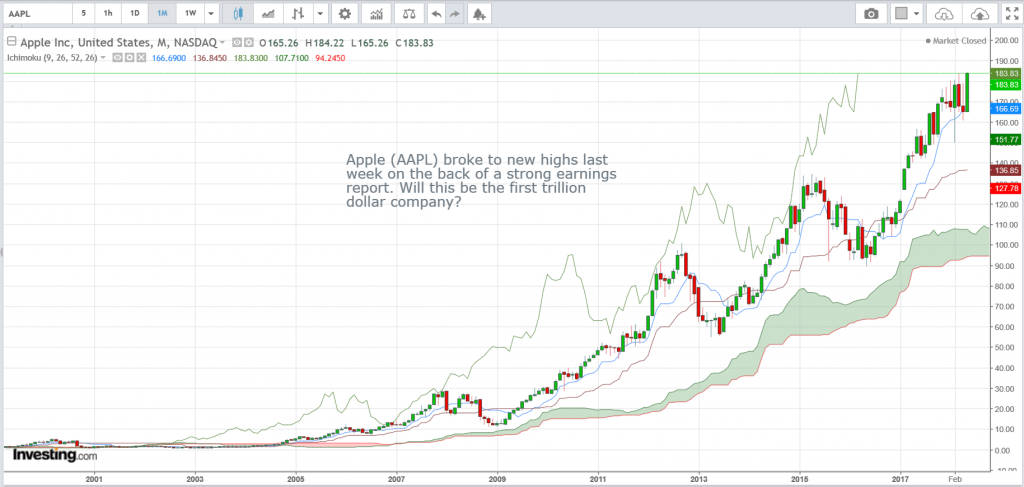The image size is (1024, 487).
Task: Click the Ichimoku value 166.6900
Action: (168, 58)
